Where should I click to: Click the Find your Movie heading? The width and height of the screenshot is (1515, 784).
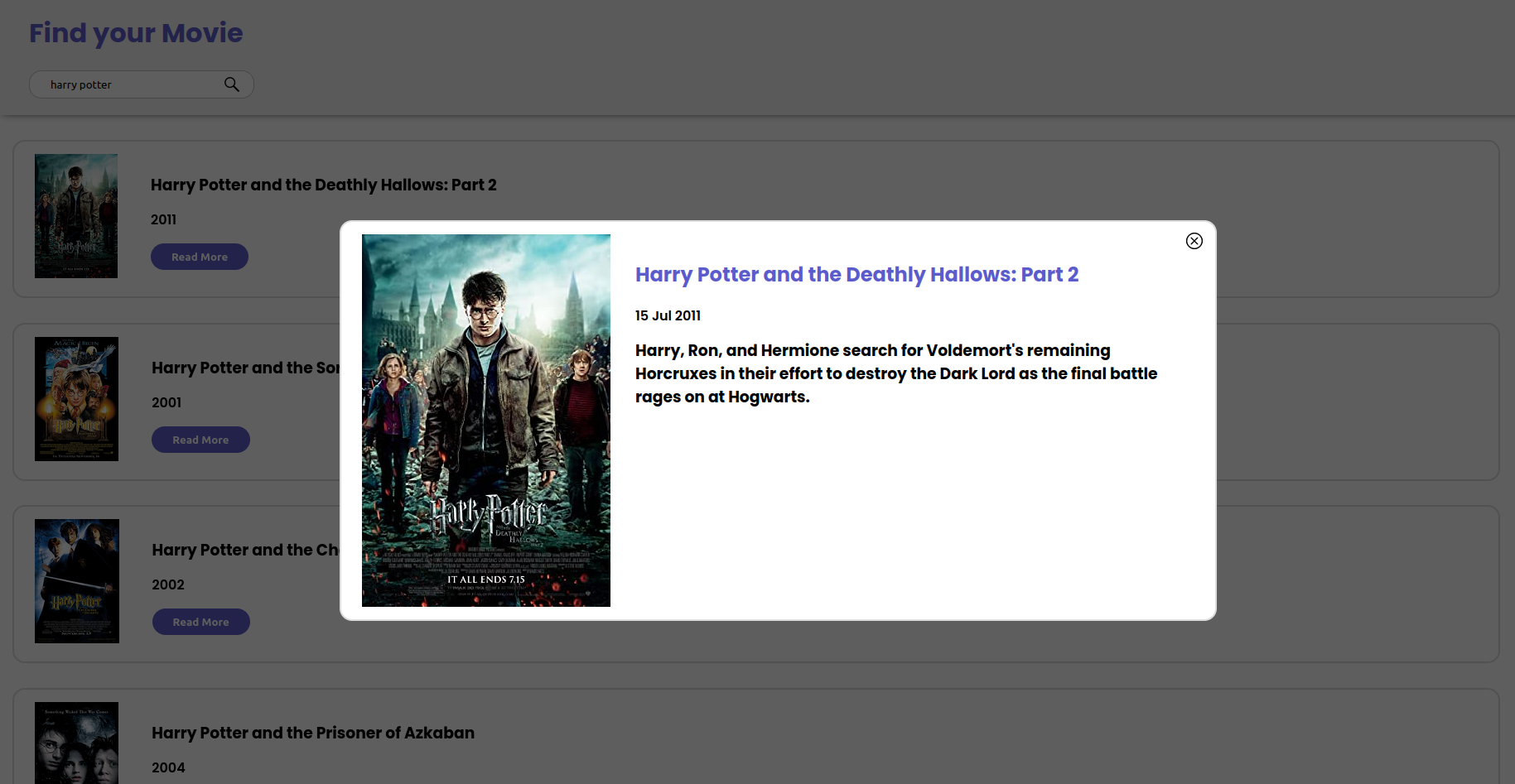[x=136, y=33]
